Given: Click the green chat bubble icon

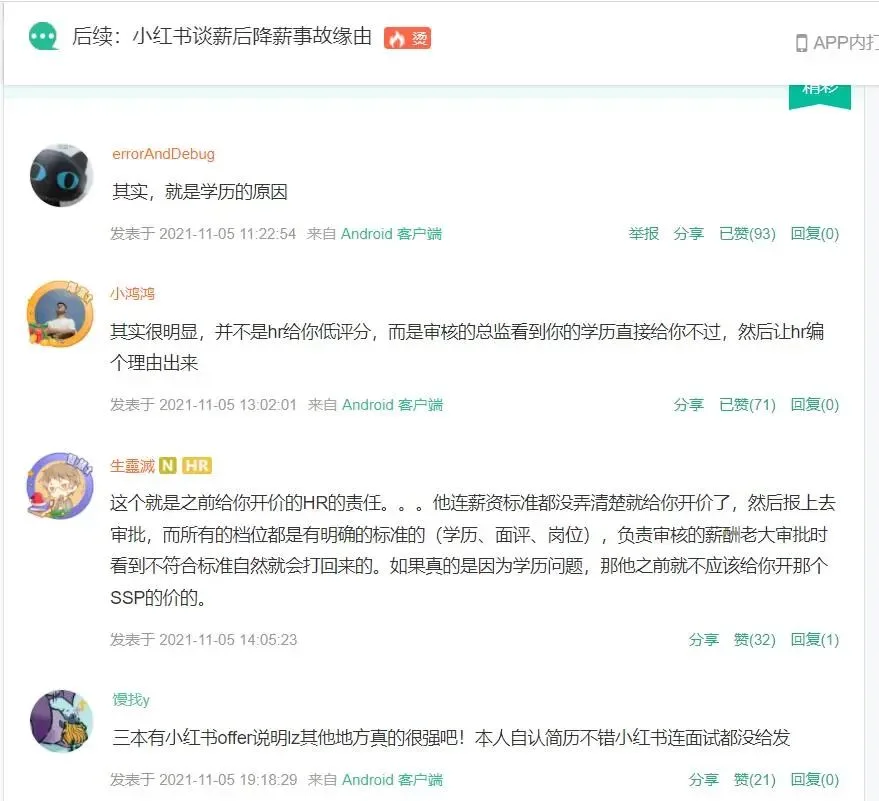Looking at the screenshot, I should [43, 36].
